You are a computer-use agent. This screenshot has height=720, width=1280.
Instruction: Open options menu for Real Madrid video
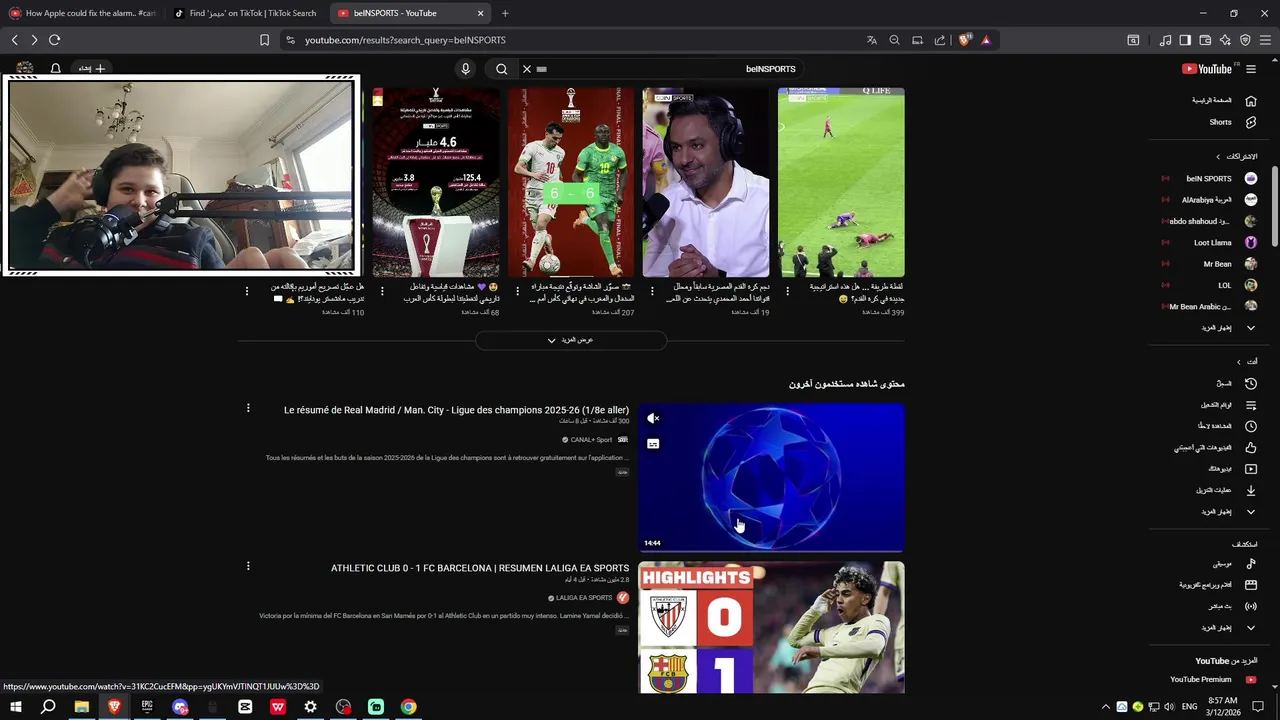(x=248, y=408)
